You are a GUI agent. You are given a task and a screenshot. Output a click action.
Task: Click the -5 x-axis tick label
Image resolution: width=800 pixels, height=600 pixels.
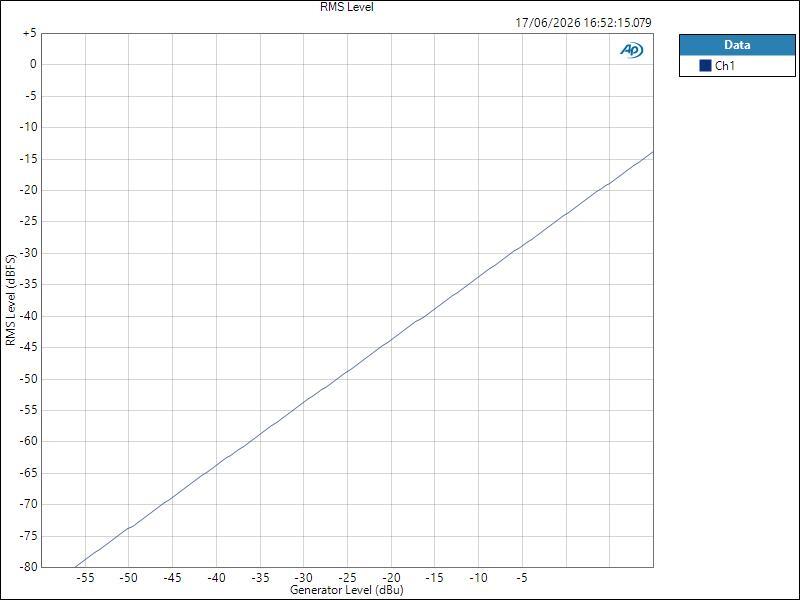[x=522, y=578]
